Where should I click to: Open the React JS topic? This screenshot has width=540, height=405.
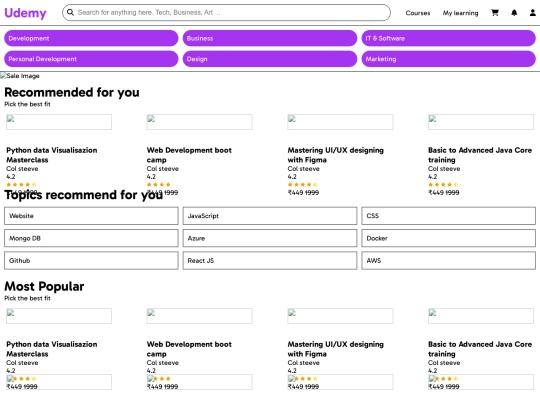[x=270, y=261]
